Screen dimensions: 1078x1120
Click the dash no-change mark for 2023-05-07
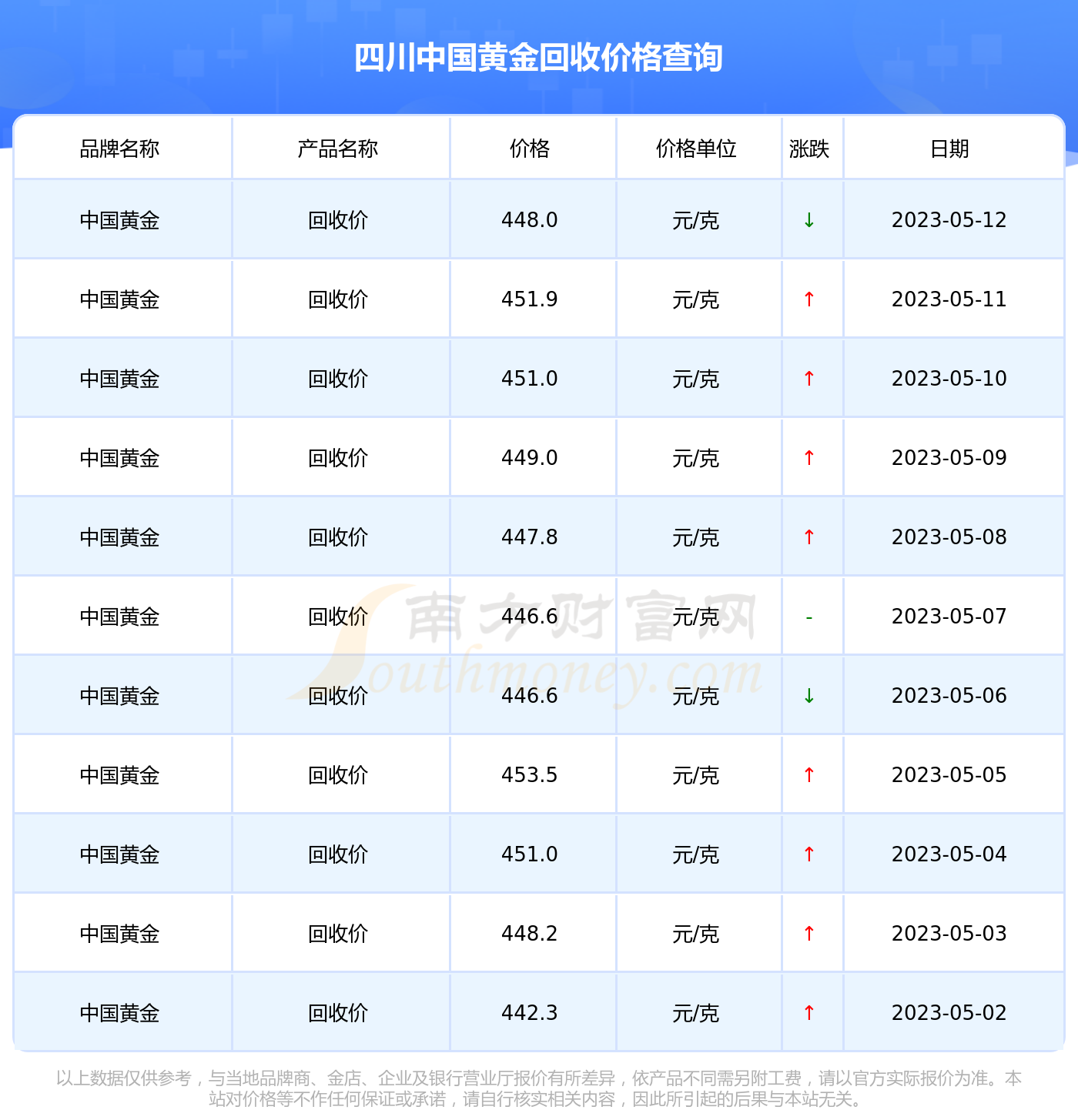pyautogui.click(x=809, y=617)
